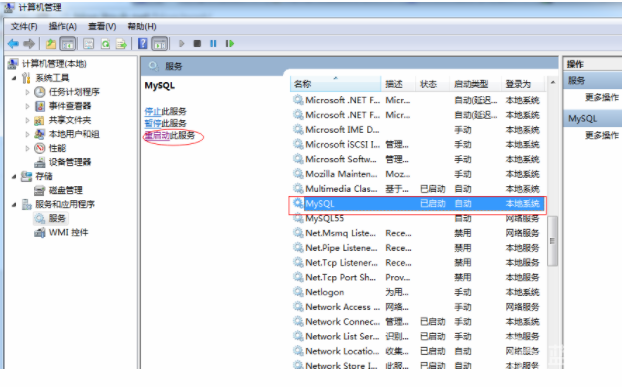The width and height of the screenshot is (622, 387).
Task: Click the 重启动 this service link
Action: tap(157, 136)
